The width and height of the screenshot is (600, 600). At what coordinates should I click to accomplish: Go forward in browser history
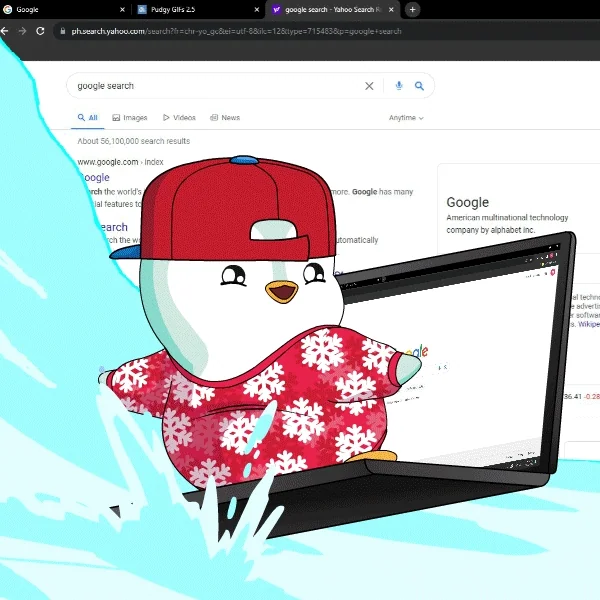point(22,31)
